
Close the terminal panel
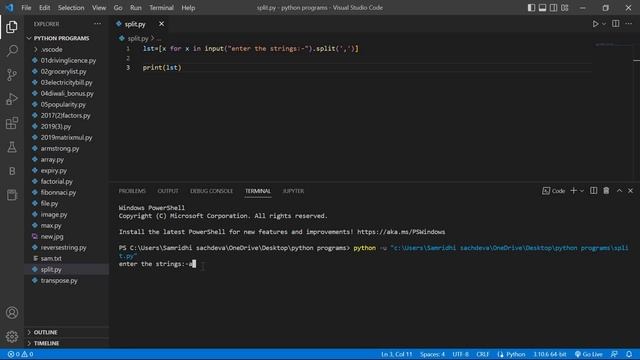[x=630, y=191]
